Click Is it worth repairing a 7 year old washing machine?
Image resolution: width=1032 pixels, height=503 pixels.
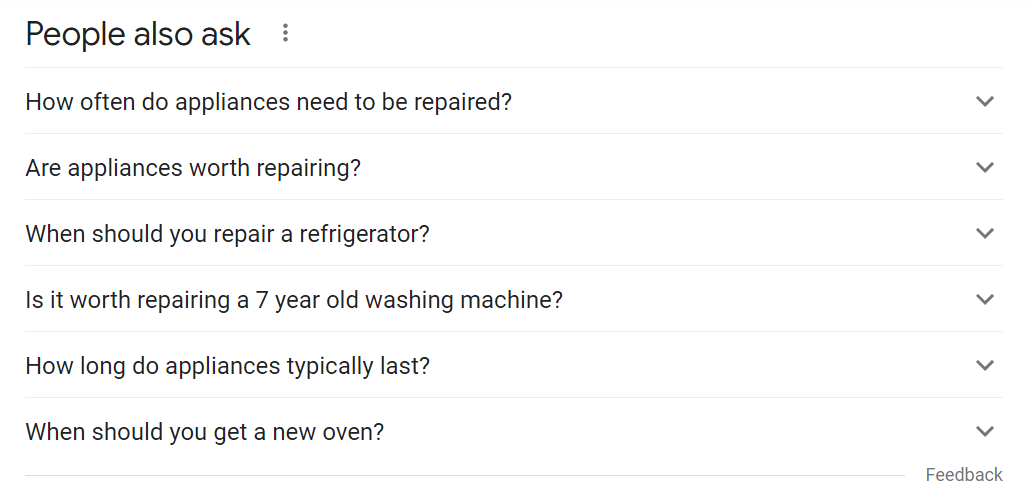[514, 299]
